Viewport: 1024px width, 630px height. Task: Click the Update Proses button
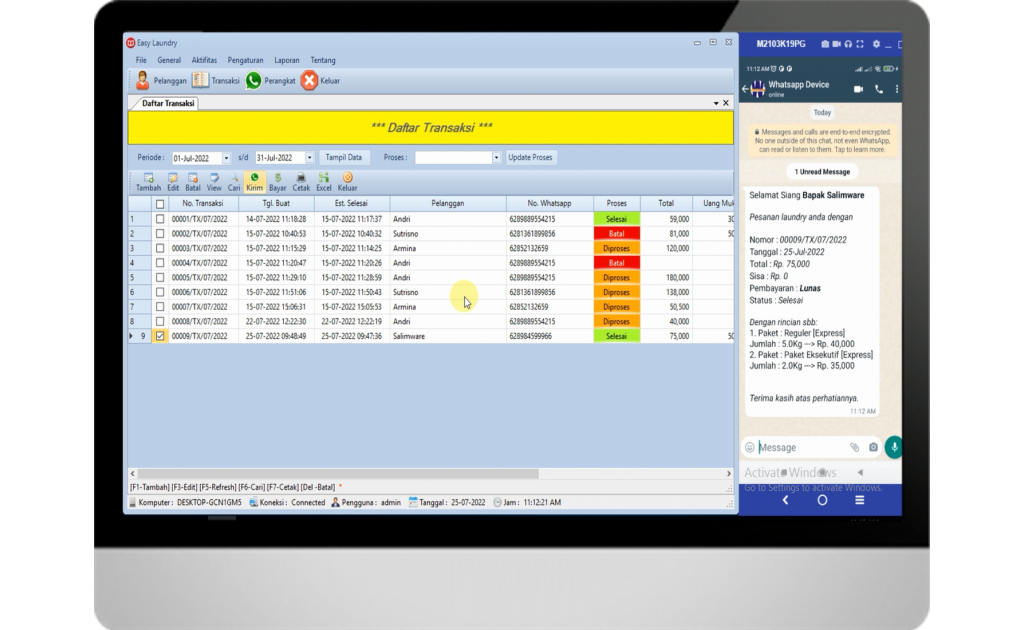[x=530, y=158]
